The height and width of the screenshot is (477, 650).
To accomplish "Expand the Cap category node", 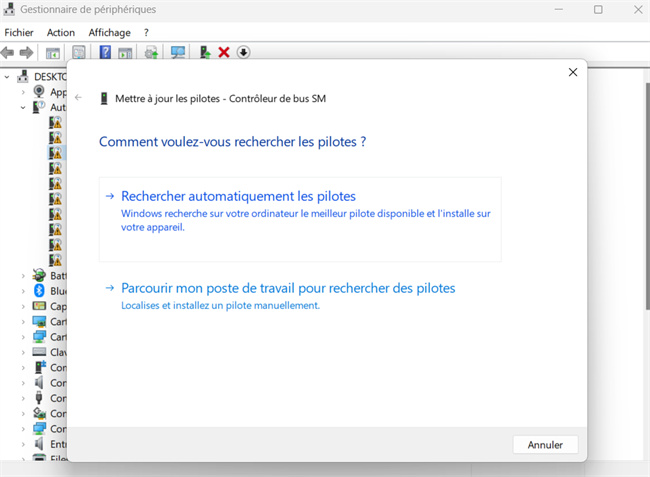I will point(23,306).
